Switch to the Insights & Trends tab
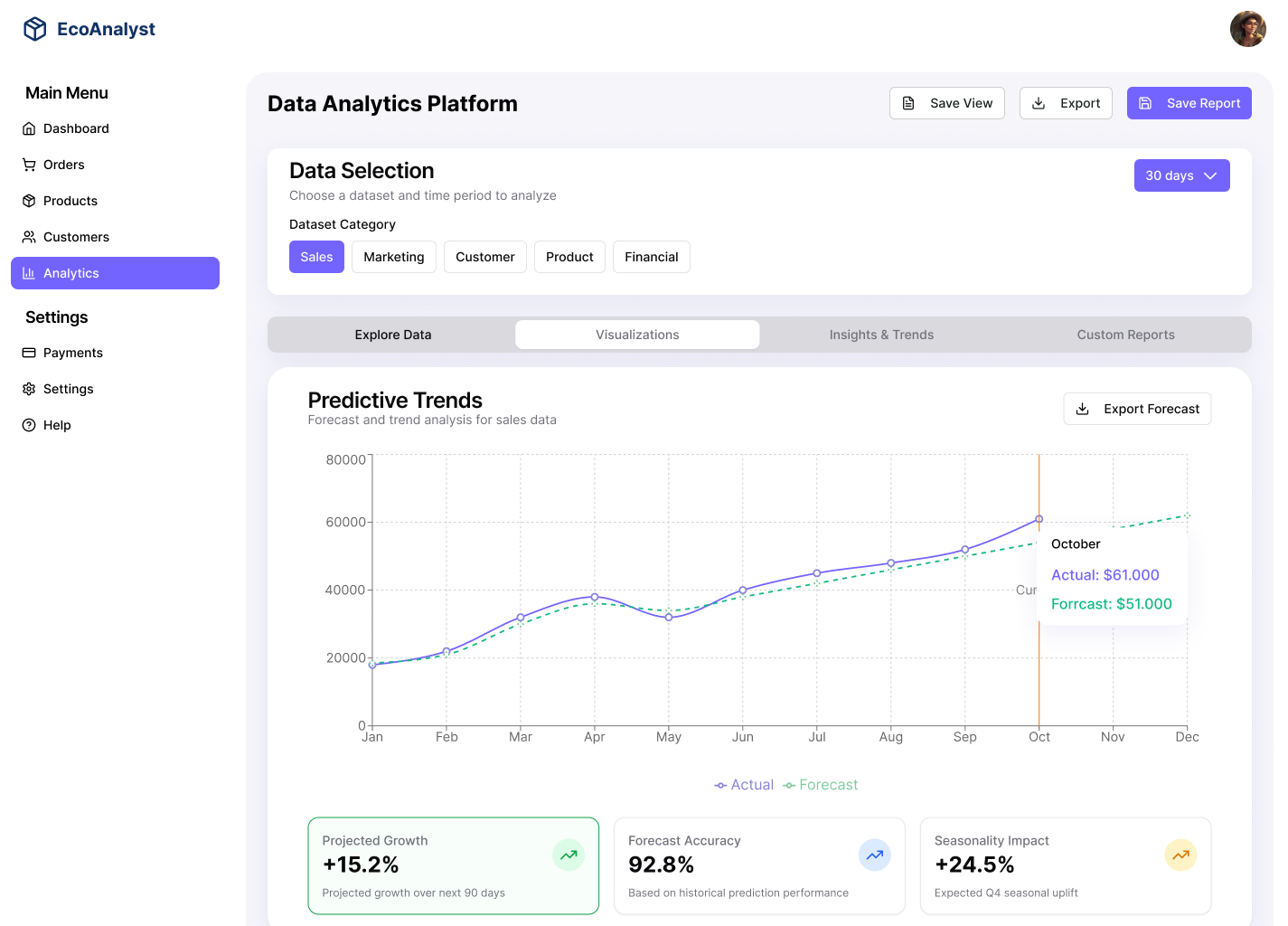 tap(881, 335)
